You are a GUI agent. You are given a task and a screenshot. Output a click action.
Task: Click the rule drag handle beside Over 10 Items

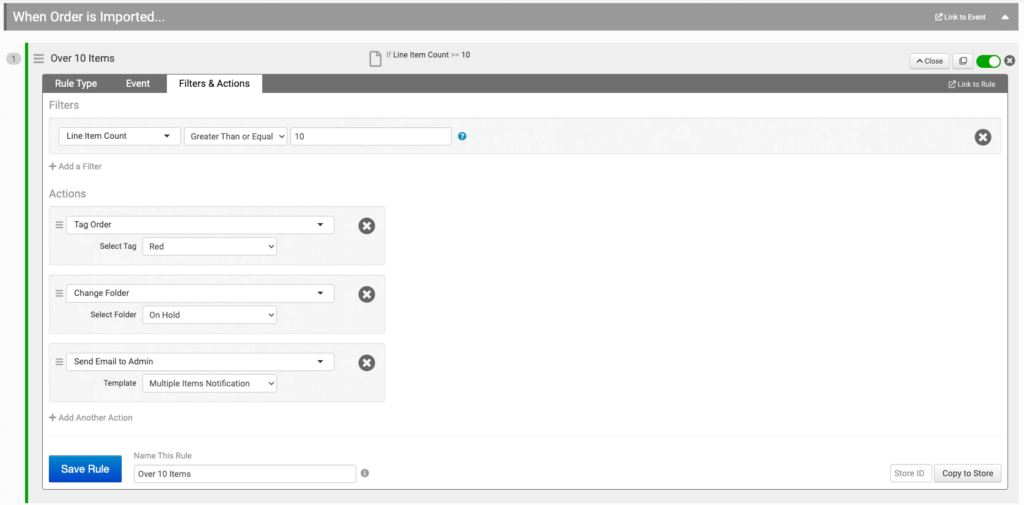coord(39,59)
